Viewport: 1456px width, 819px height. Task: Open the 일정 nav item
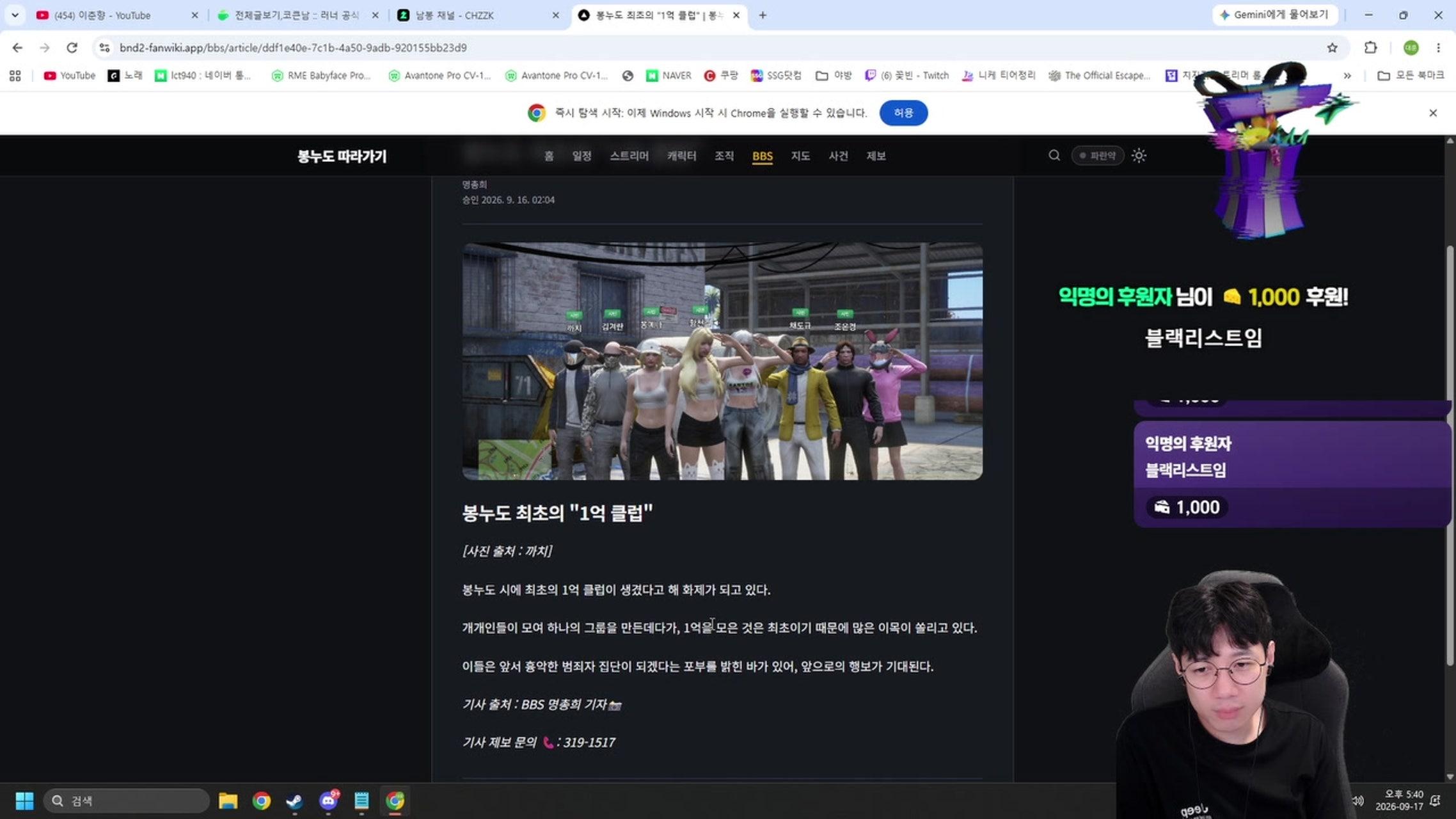point(582,156)
